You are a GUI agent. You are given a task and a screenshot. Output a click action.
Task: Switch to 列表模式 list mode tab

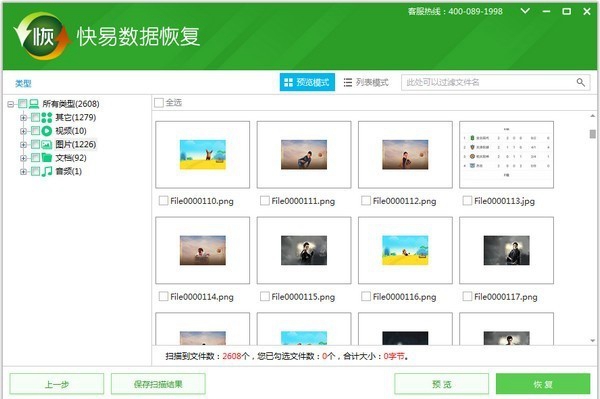(x=366, y=82)
